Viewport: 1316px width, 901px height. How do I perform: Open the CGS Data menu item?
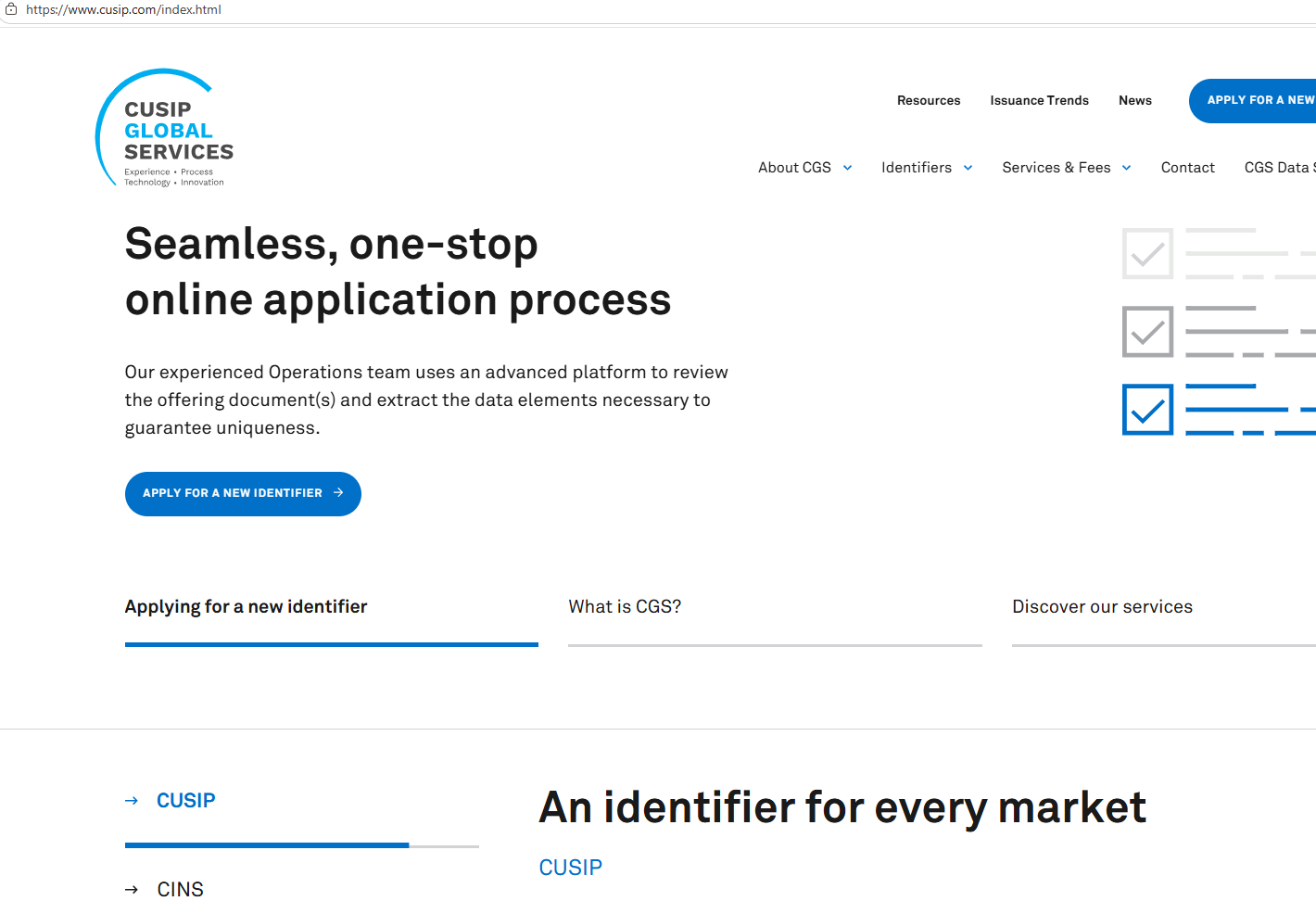(1280, 168)
